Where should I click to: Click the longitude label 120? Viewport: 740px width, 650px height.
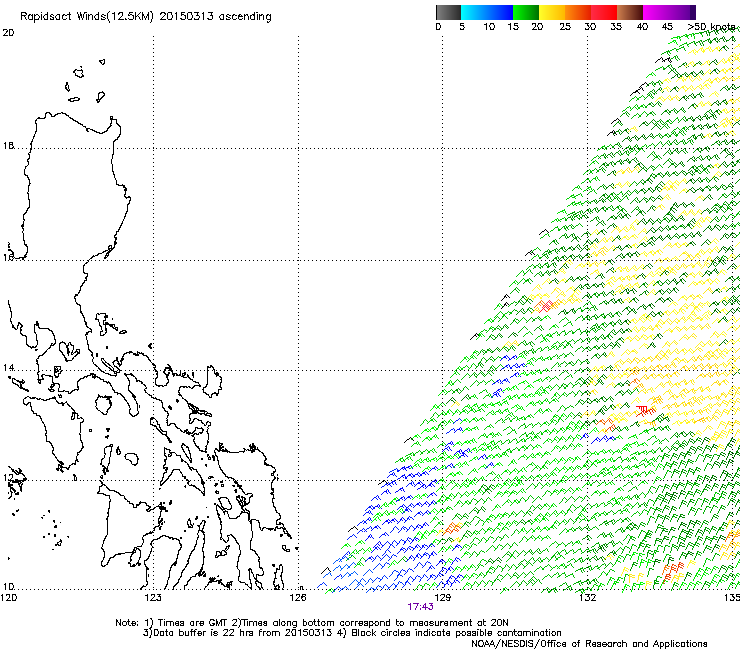9,598
